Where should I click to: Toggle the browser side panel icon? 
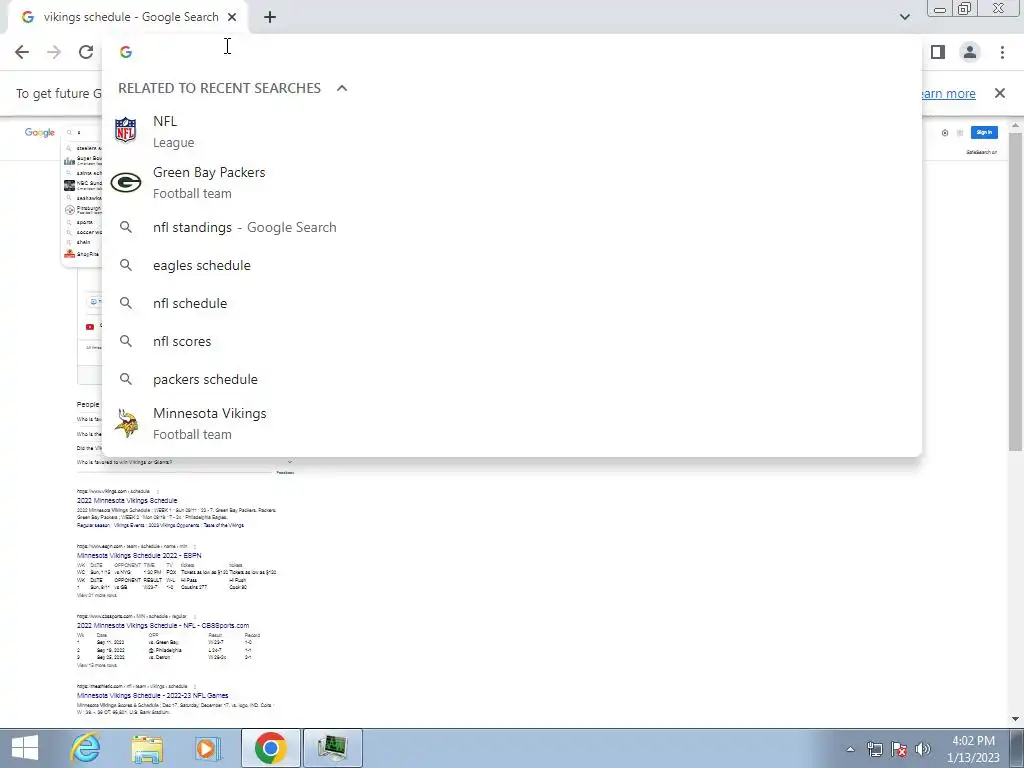click(938, 52)
